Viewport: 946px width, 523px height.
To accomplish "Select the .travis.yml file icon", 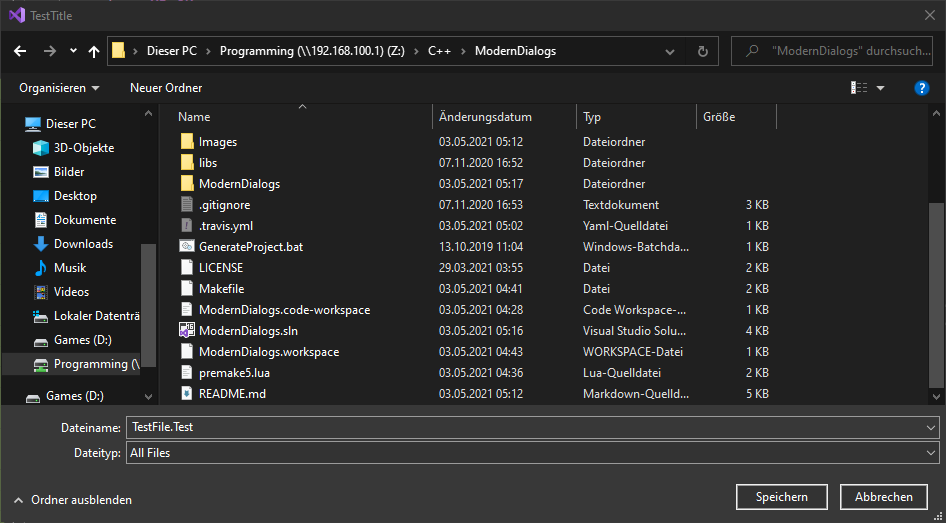I will 187,226.
